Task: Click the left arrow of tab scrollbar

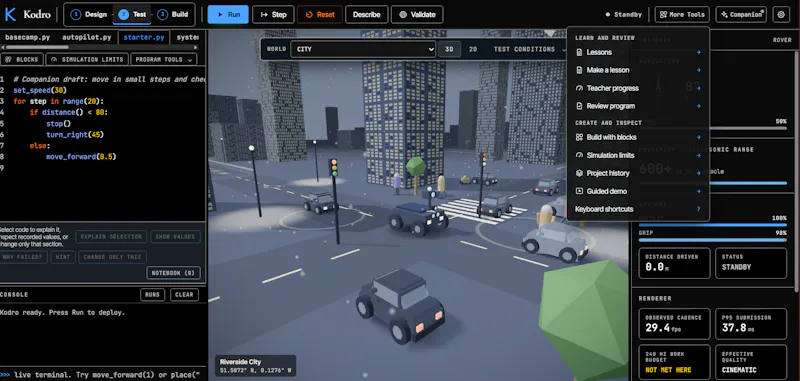Action: coord(3,47)
